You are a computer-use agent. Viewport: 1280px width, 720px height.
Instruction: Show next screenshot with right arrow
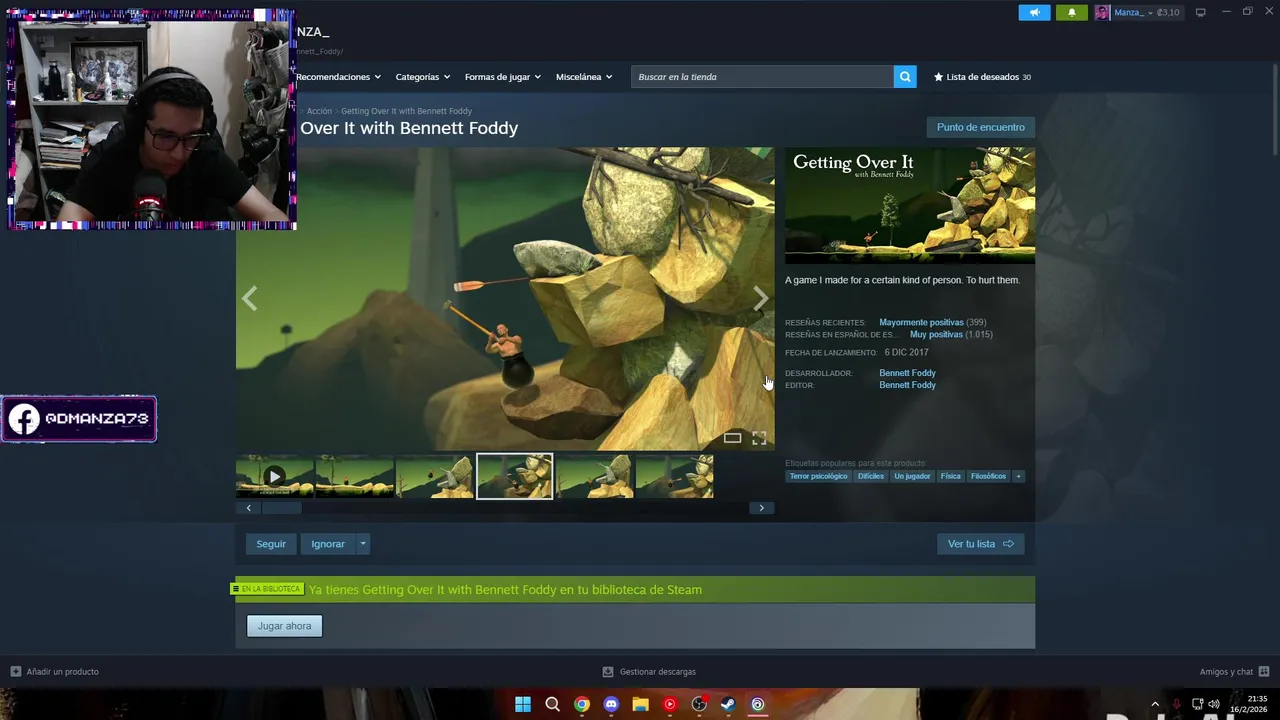[x=760, y=298]
